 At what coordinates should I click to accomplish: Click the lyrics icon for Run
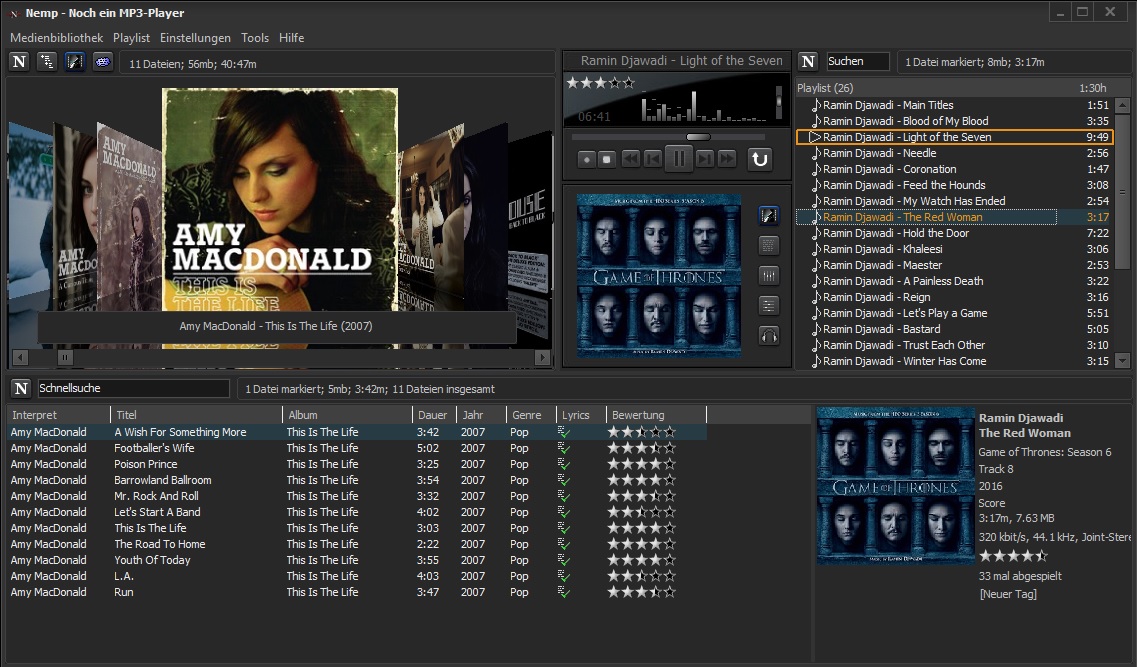point(563,592)
